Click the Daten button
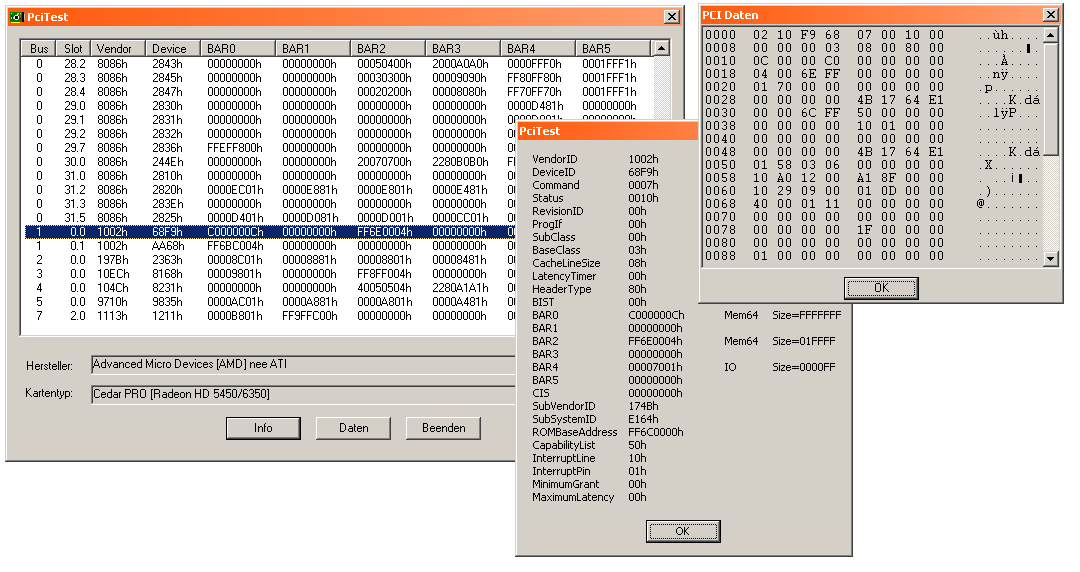The image size is (1080, 572). pyautogui.click(x=353, y=428)
